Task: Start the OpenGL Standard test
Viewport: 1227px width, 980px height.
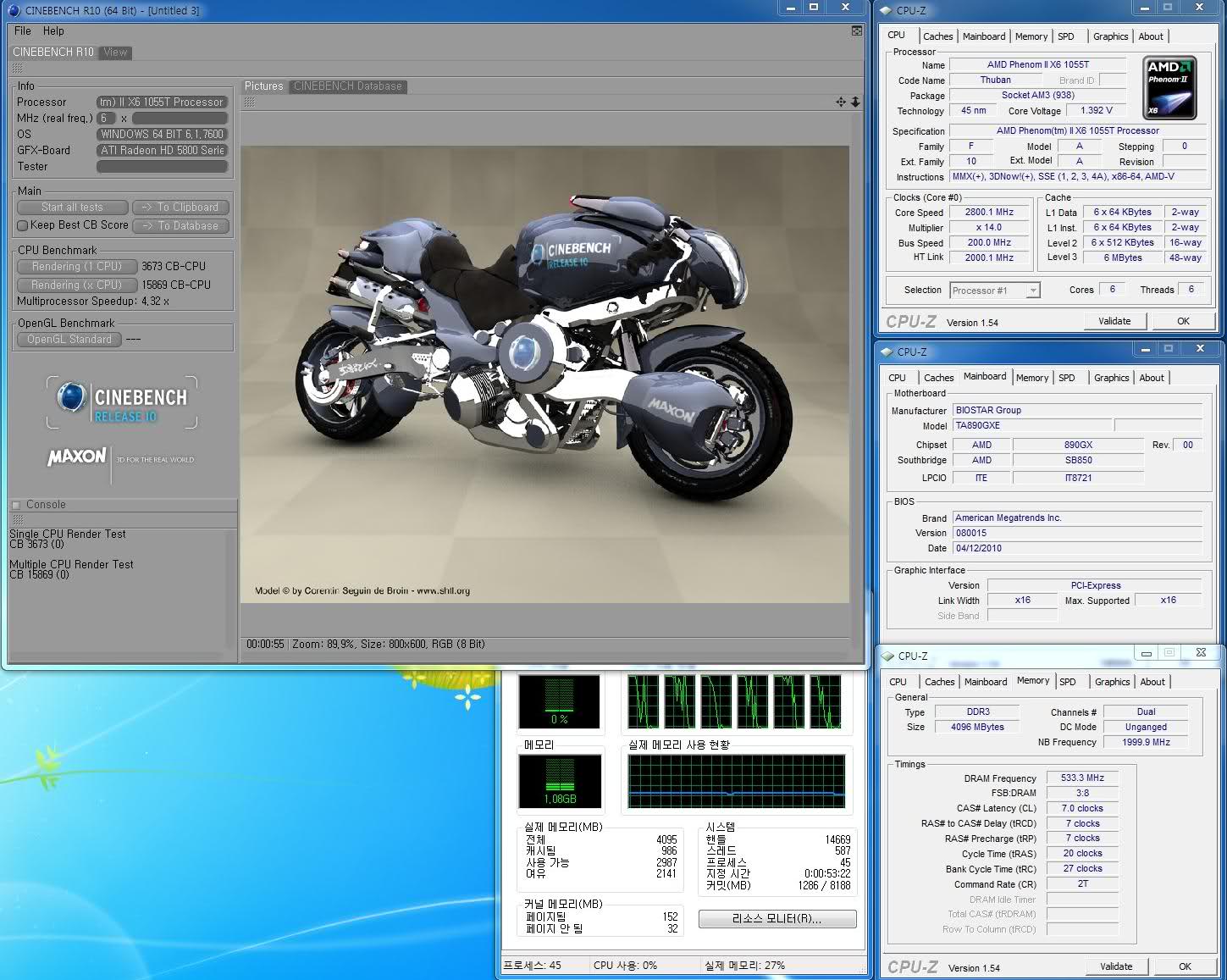Action: coord(69,339)
